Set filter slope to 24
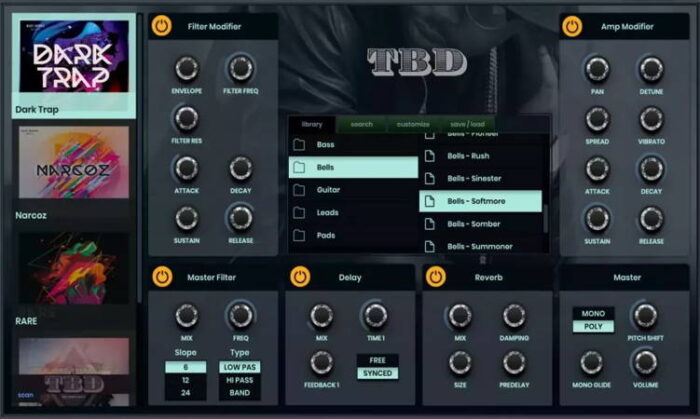Viewport: 700px width, 419px height. coord(185,394)
